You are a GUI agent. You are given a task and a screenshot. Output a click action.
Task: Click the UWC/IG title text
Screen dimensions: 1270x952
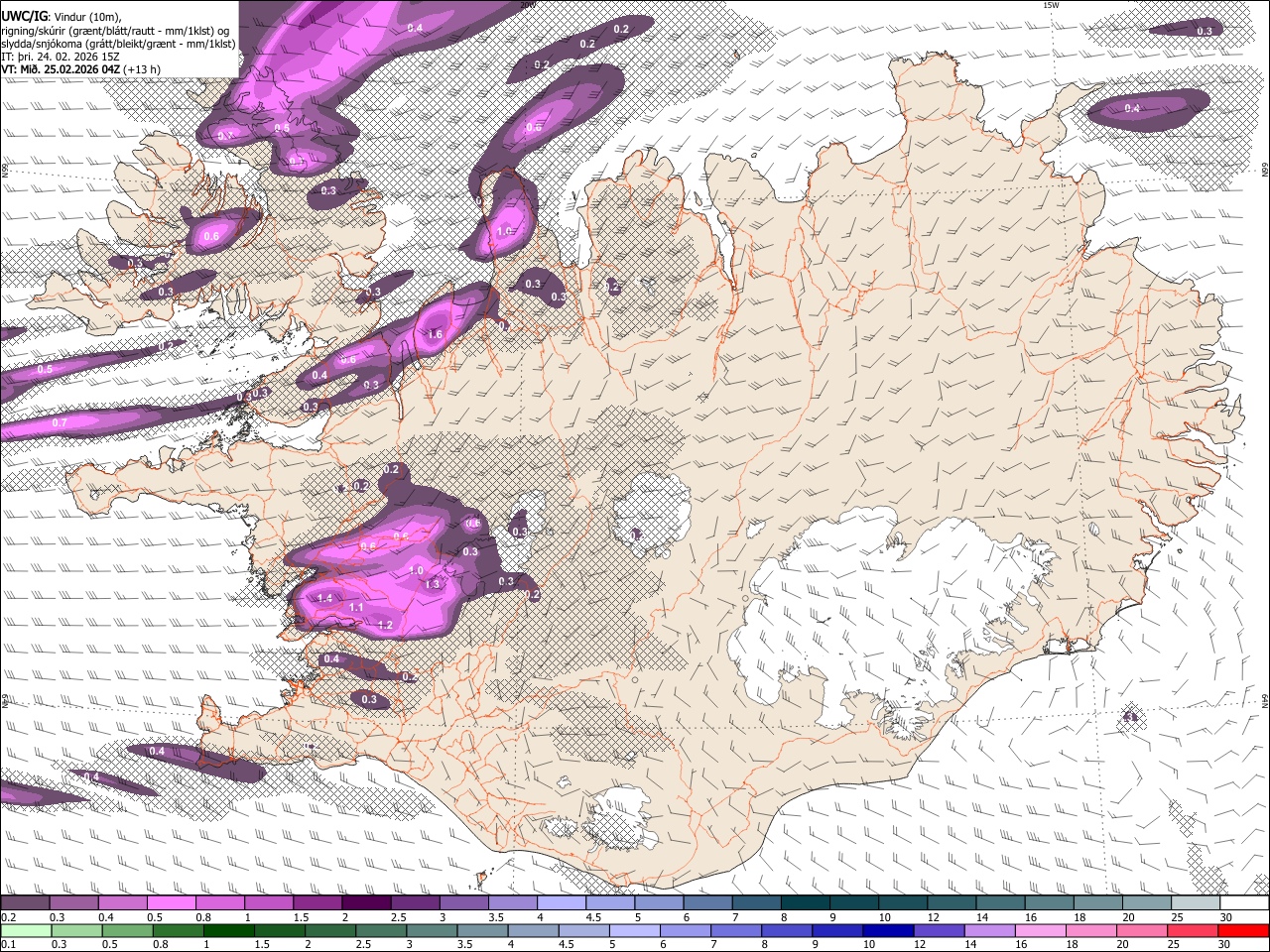[24, 16]
